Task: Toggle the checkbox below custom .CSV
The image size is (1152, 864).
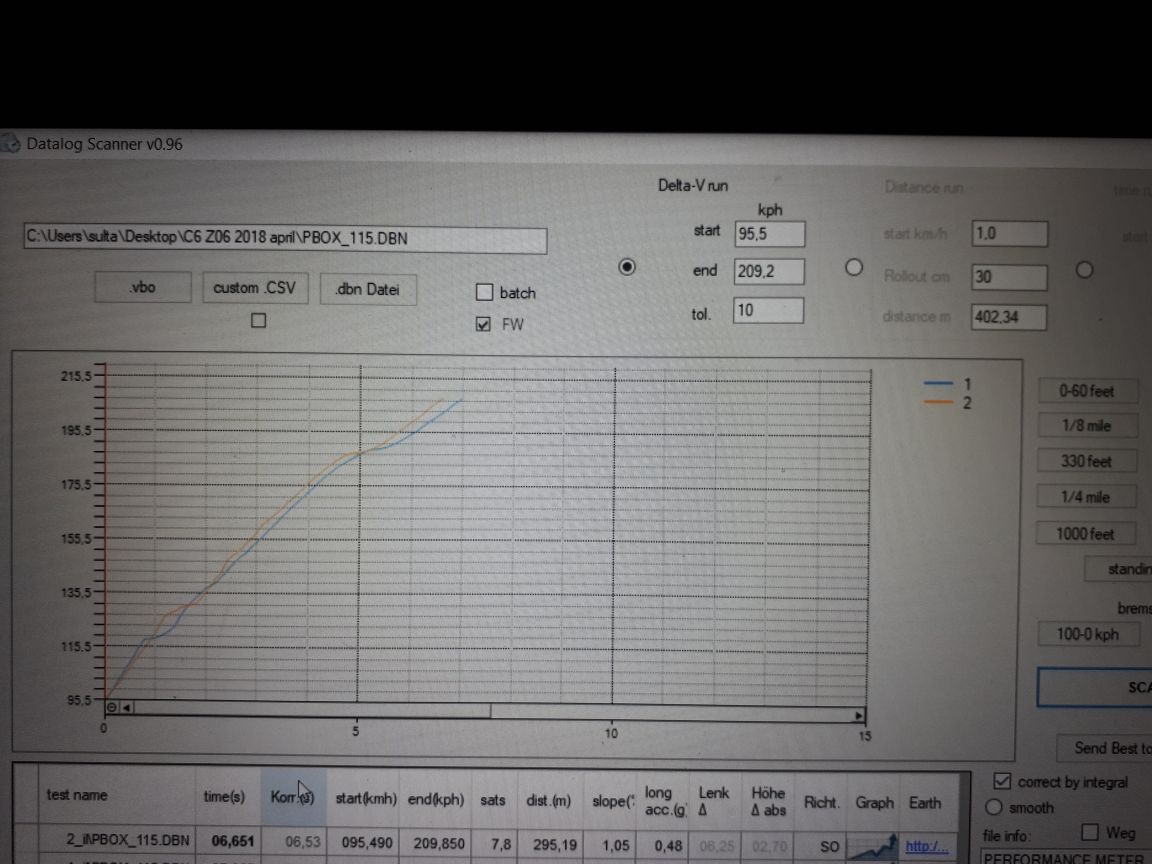Action: click(x=259, y=321)
